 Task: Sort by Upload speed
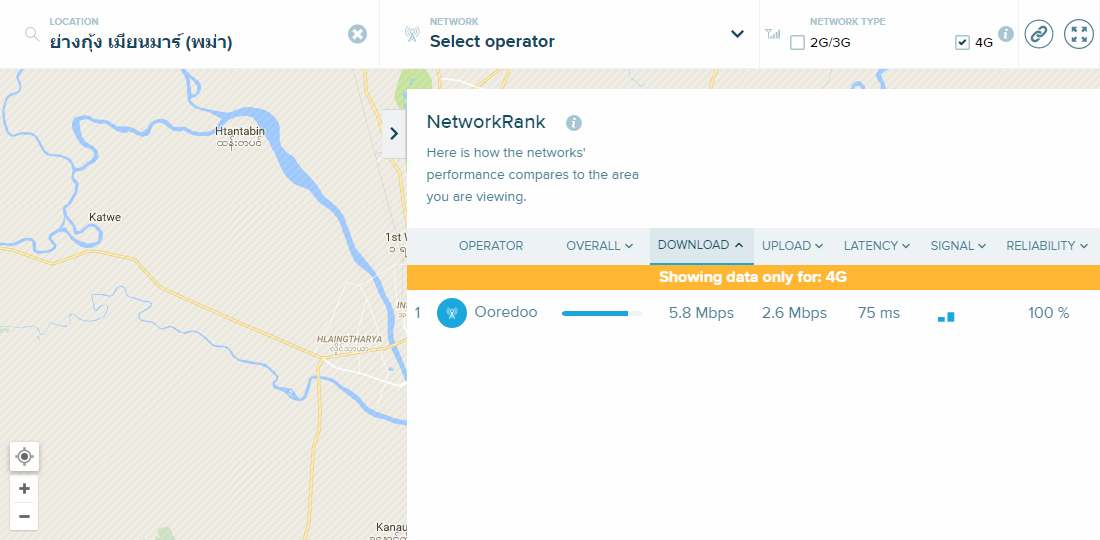tap(792, 246)
